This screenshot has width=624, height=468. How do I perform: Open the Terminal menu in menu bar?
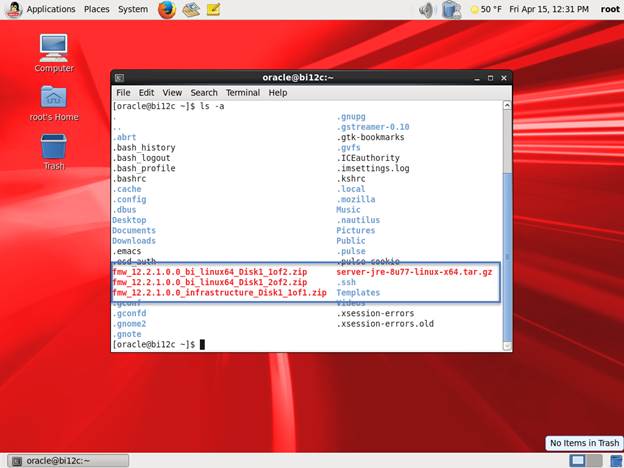[x=242, y=93]
